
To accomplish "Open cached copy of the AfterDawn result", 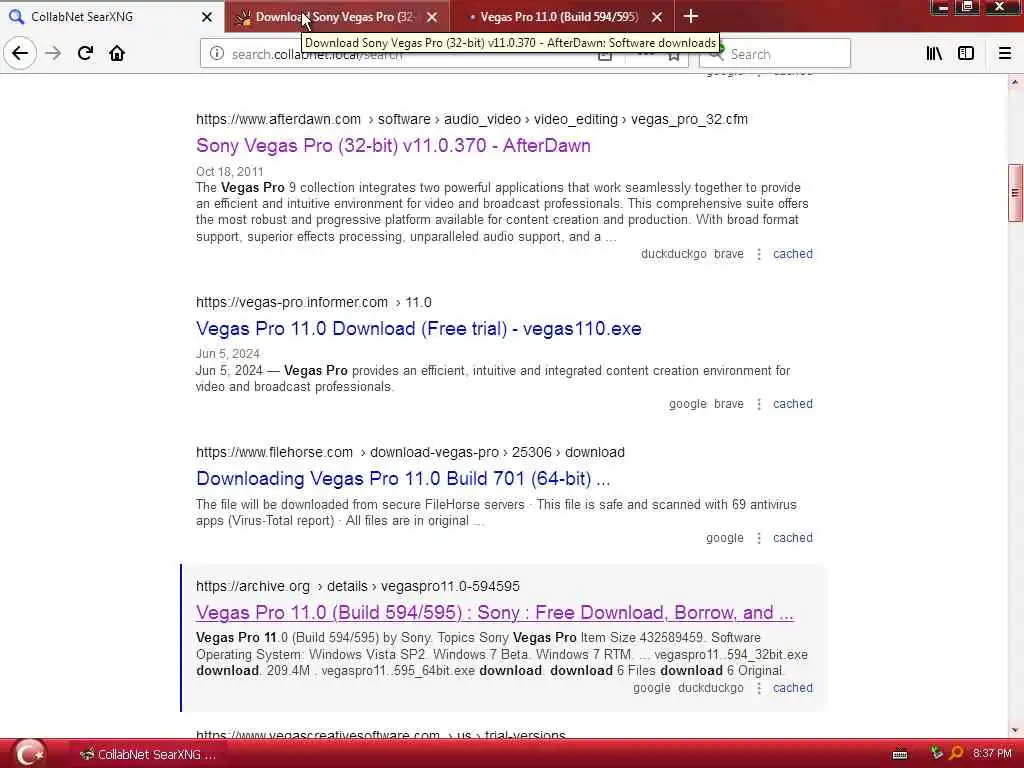I will coord(793,254).
